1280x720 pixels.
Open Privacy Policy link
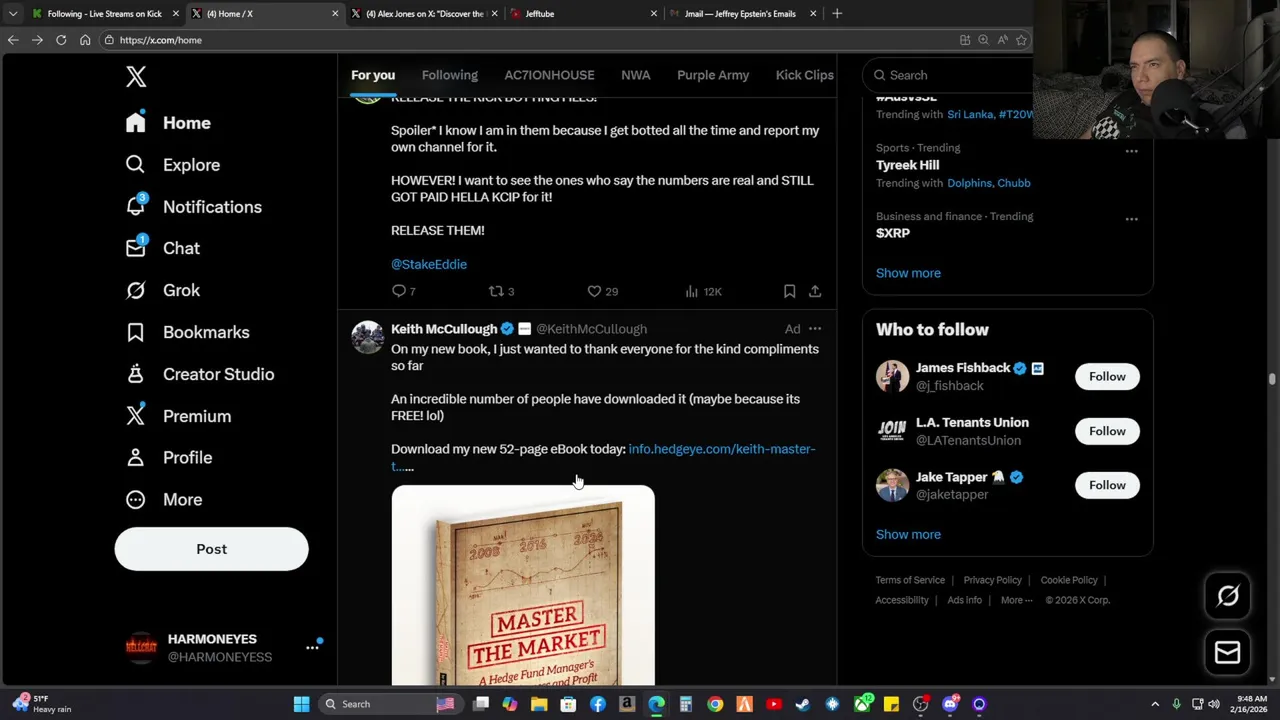coord(992,580)
